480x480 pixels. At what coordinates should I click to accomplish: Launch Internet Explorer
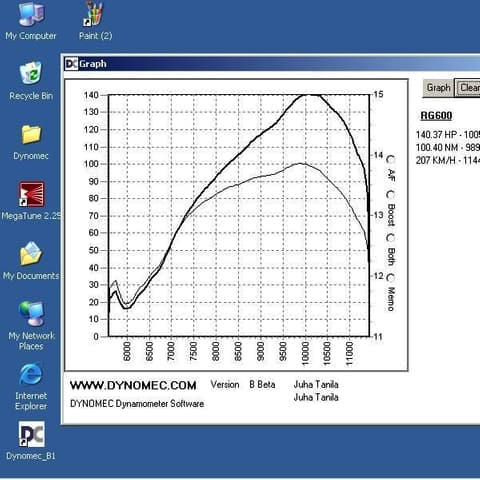[31, 386]
